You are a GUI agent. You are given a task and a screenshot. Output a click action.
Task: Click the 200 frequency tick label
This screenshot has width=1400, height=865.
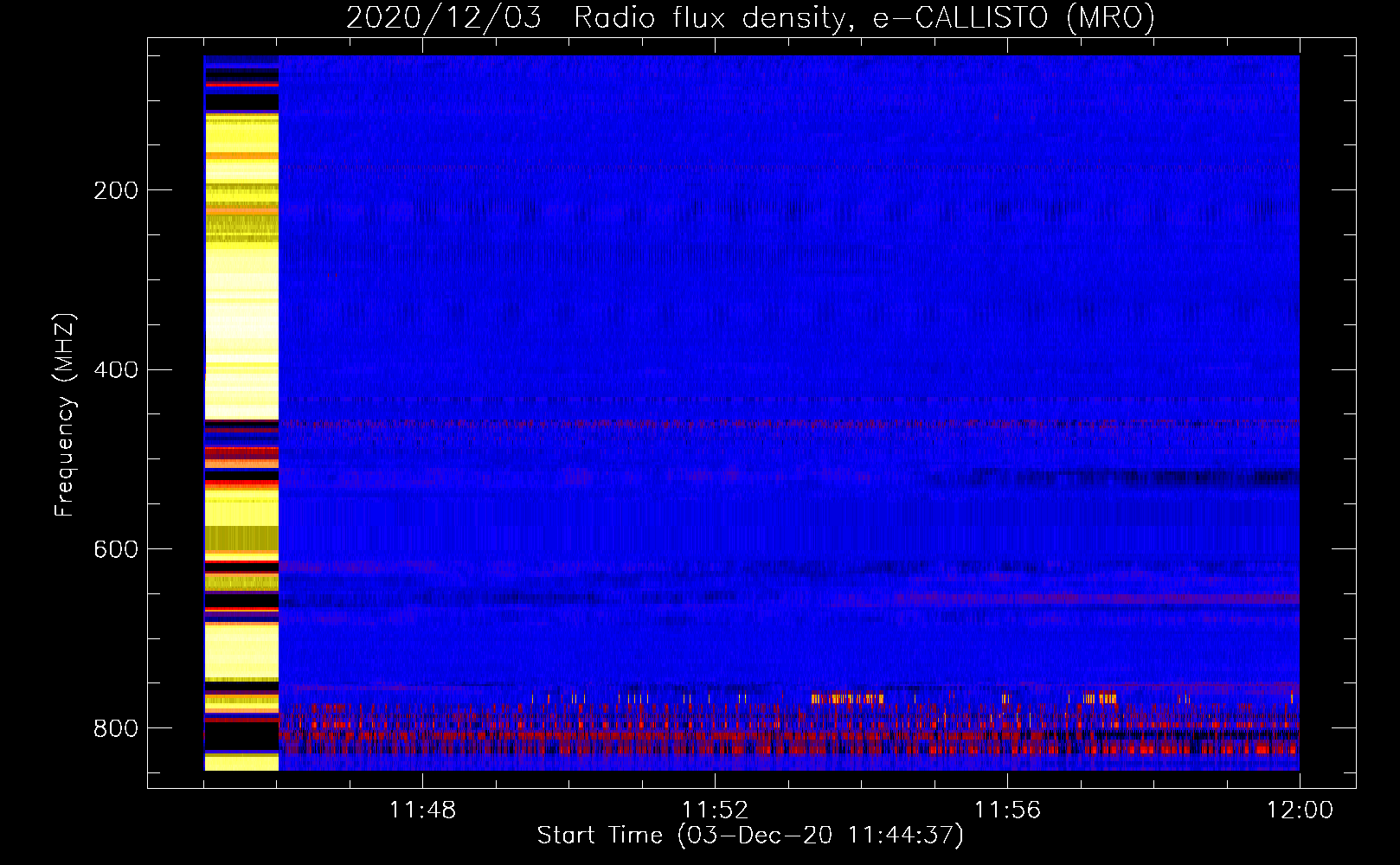[x=116, y=190]
